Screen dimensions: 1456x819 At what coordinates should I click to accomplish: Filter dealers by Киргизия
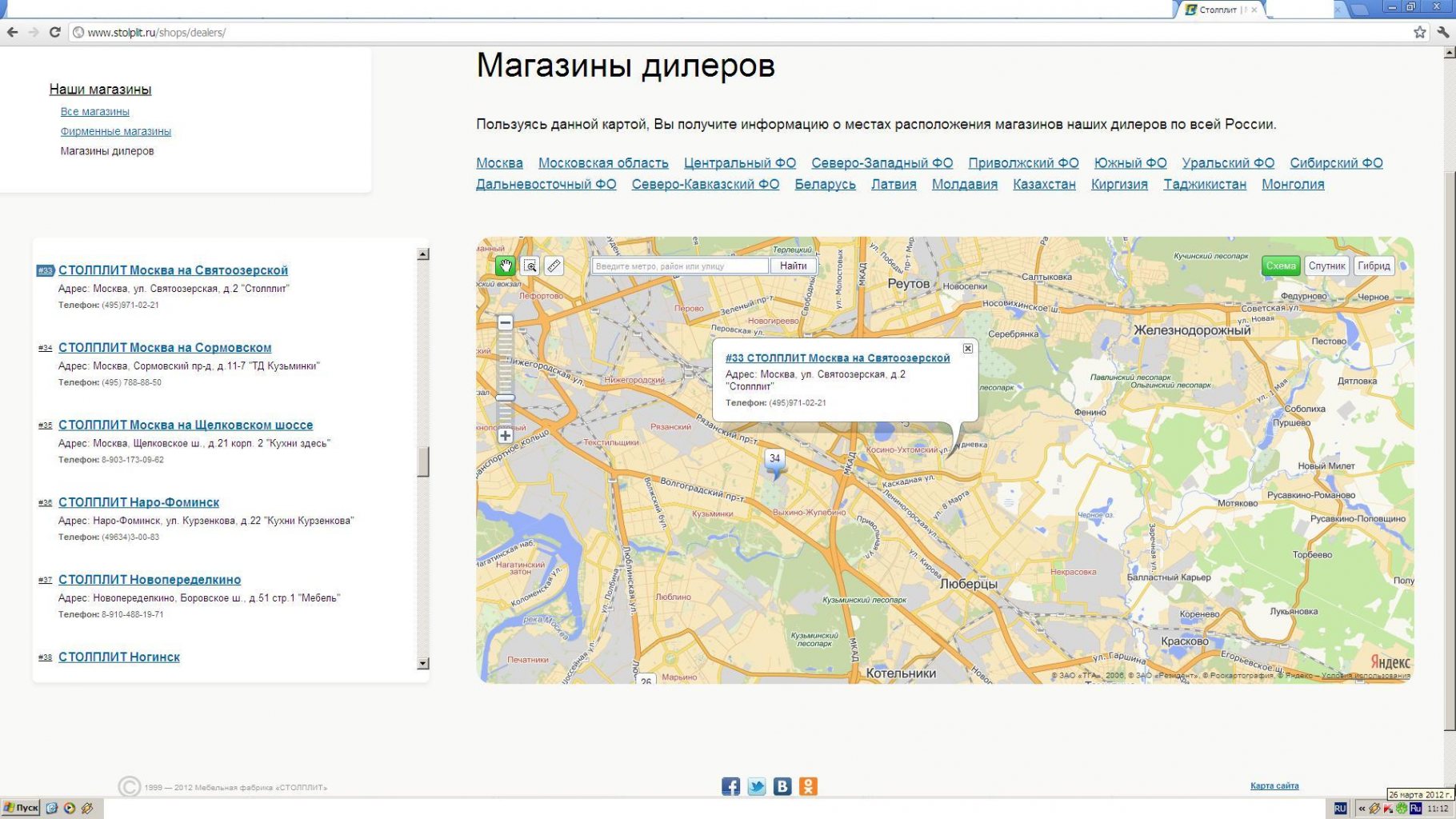coord(1119,184)
